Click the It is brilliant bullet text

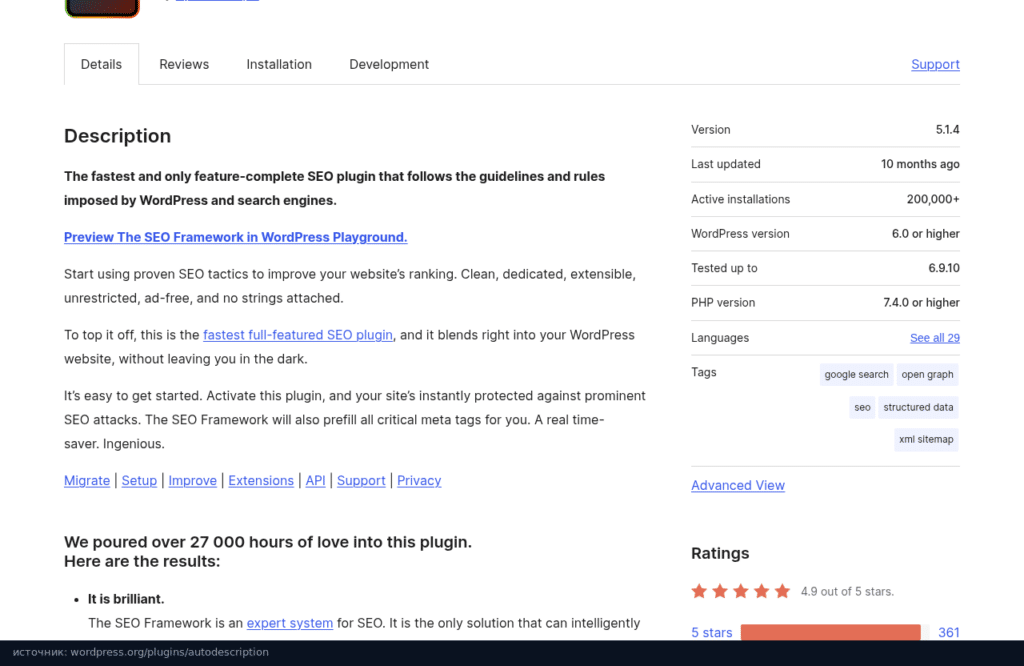[x=126, y=599]
